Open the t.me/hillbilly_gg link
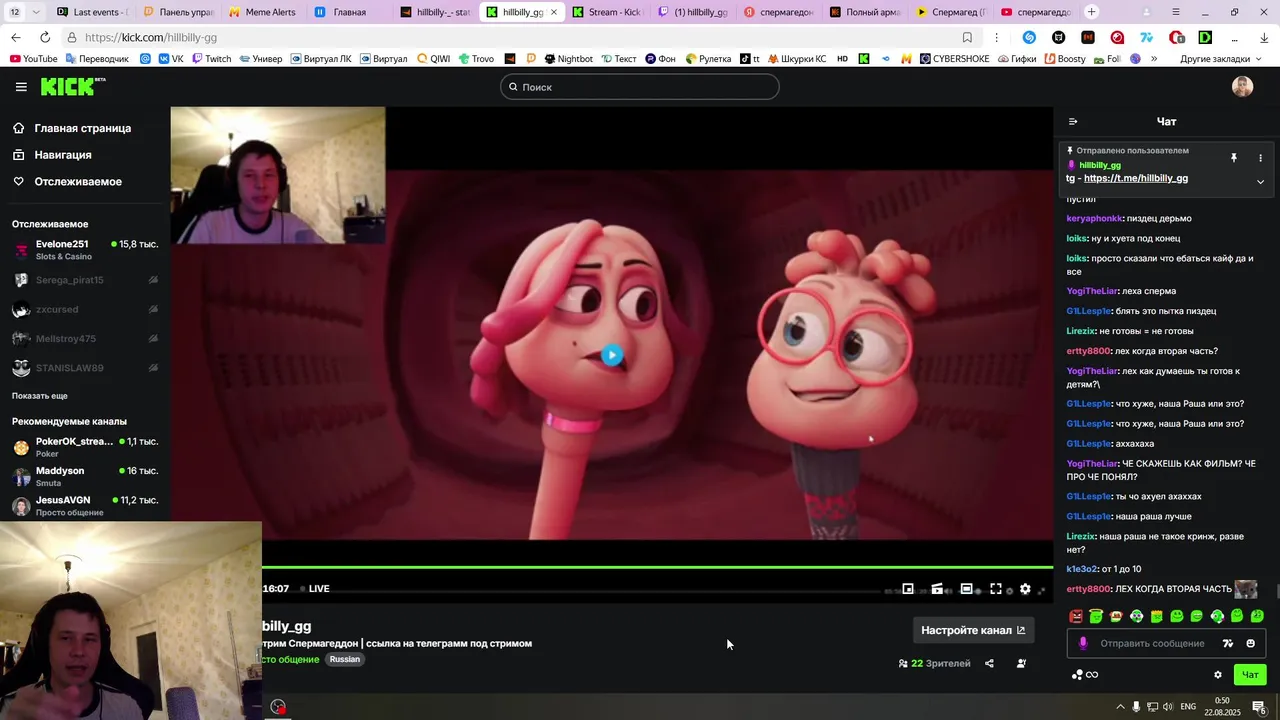Image resolution: width=1280 pixels, height=720 pixels. click(1136, 178)
